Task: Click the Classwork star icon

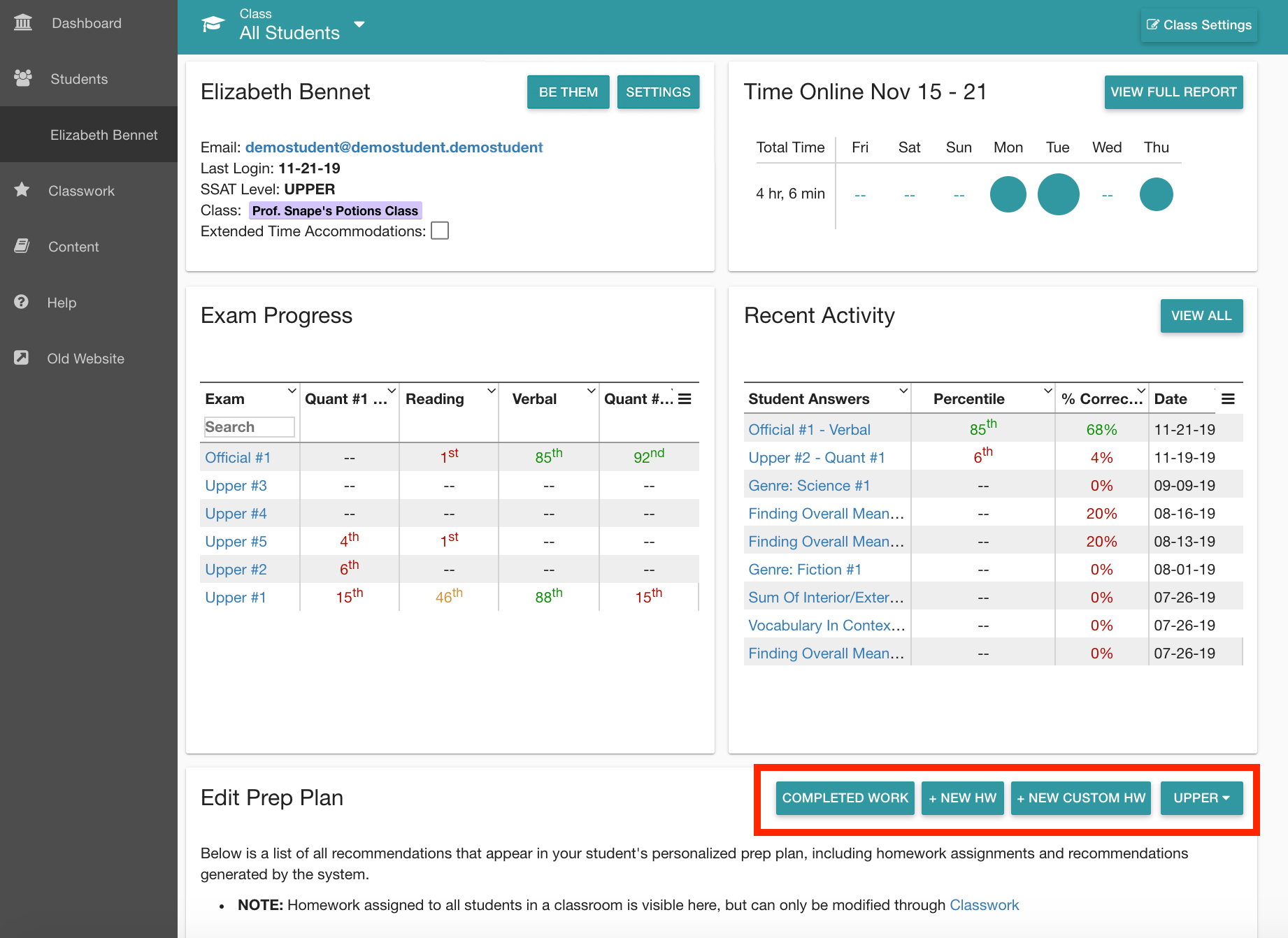Action: tap(22, 189)
